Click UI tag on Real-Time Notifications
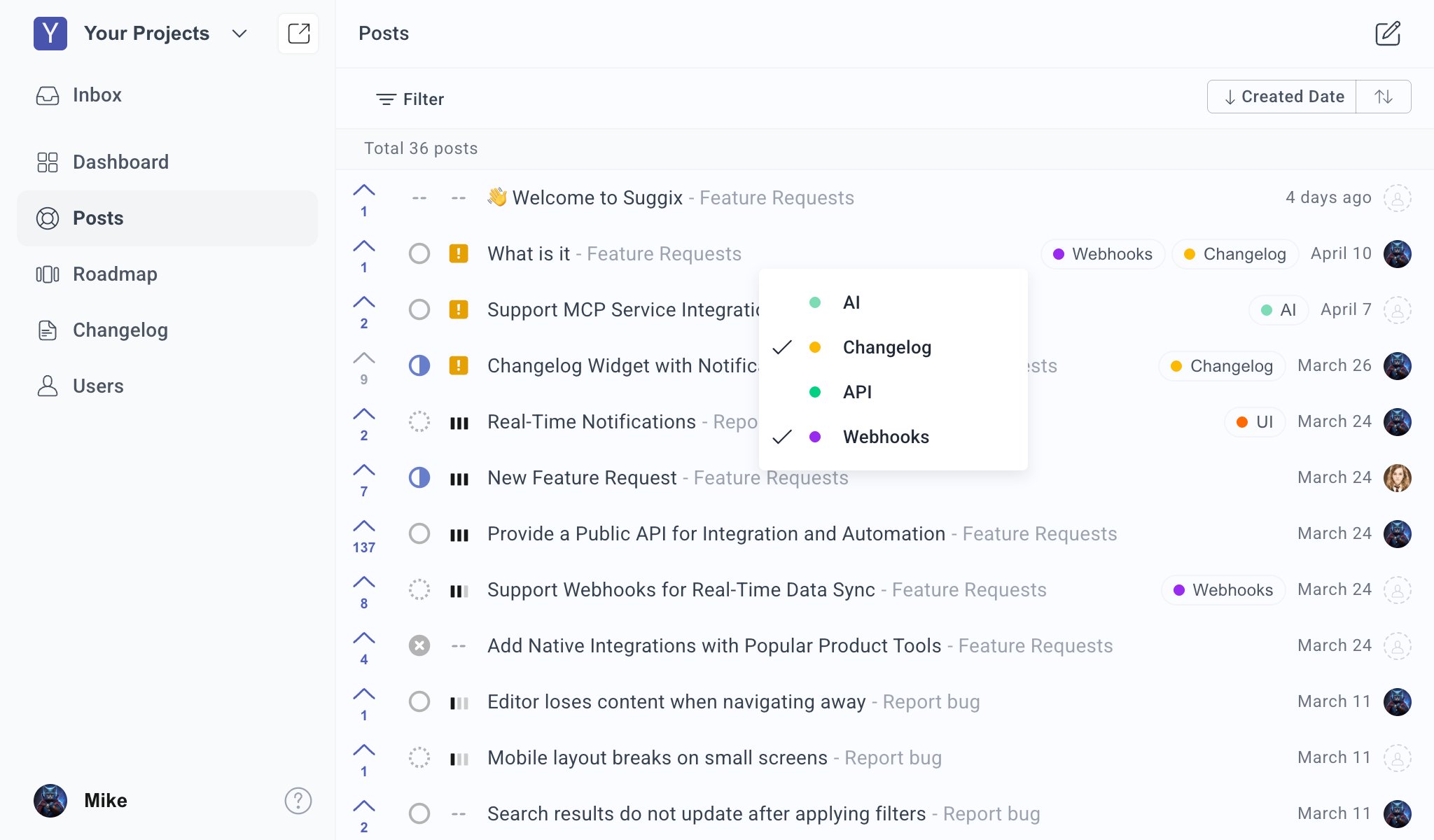 1255,422
